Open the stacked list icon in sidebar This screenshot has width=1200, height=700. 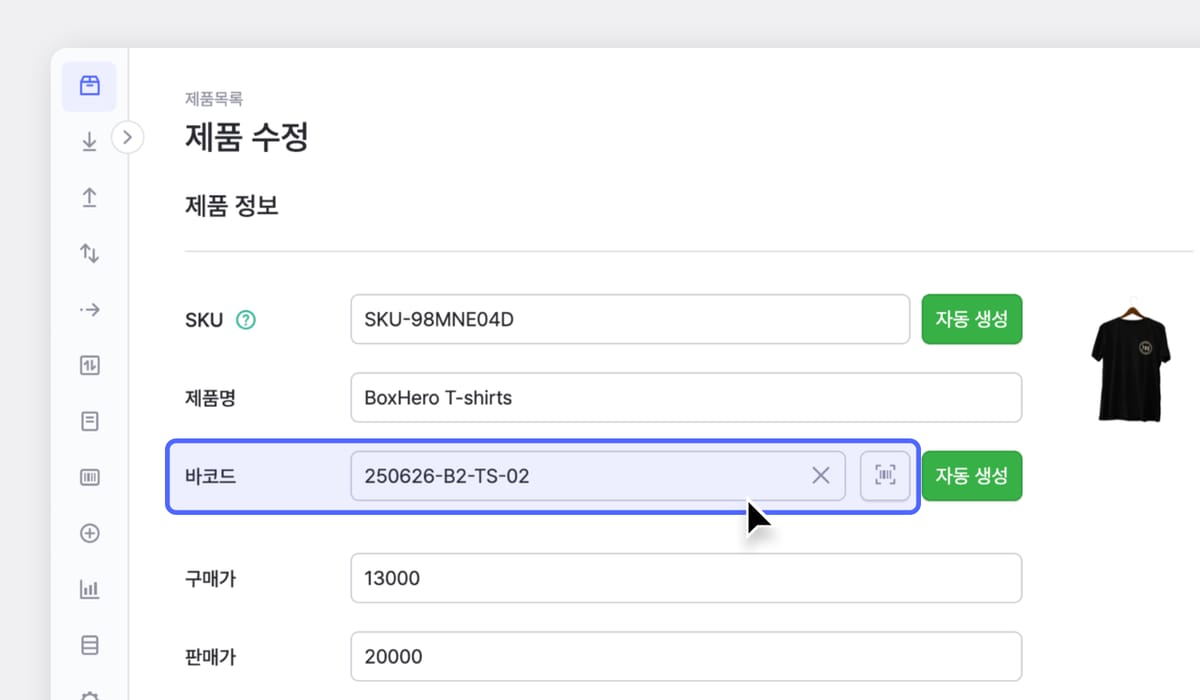[x=89, y=646]
